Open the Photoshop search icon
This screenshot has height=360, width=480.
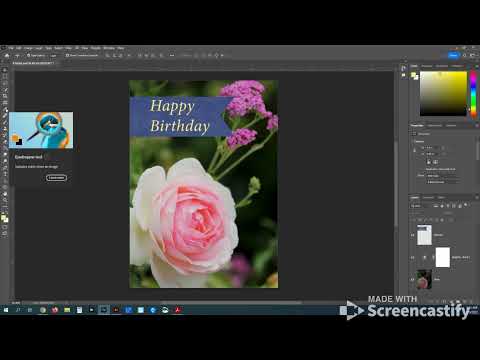pyautogui.click(x=464, y=55)
